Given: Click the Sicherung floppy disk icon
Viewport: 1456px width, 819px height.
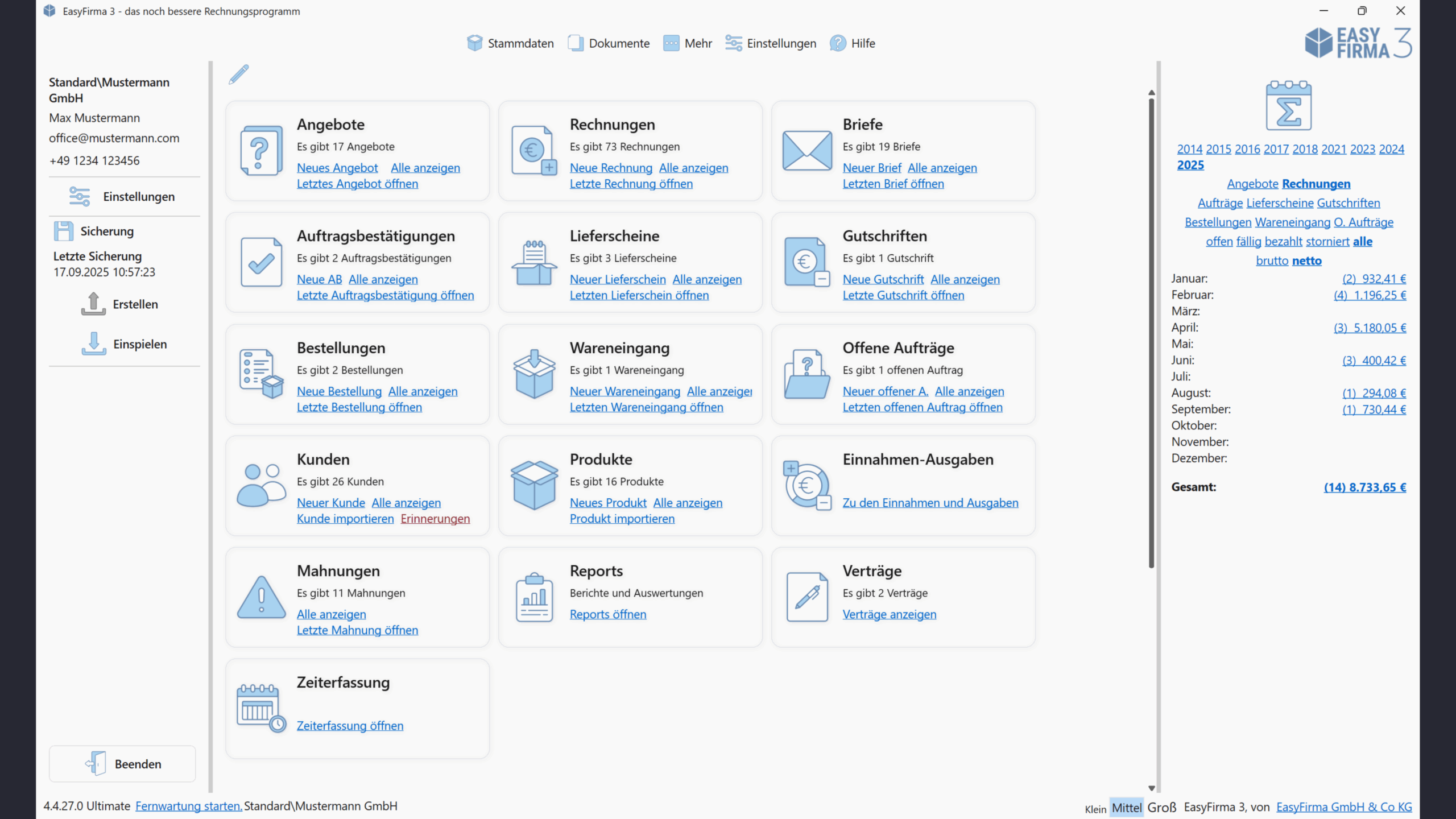Looking at the screenshot, I should 63,231.
